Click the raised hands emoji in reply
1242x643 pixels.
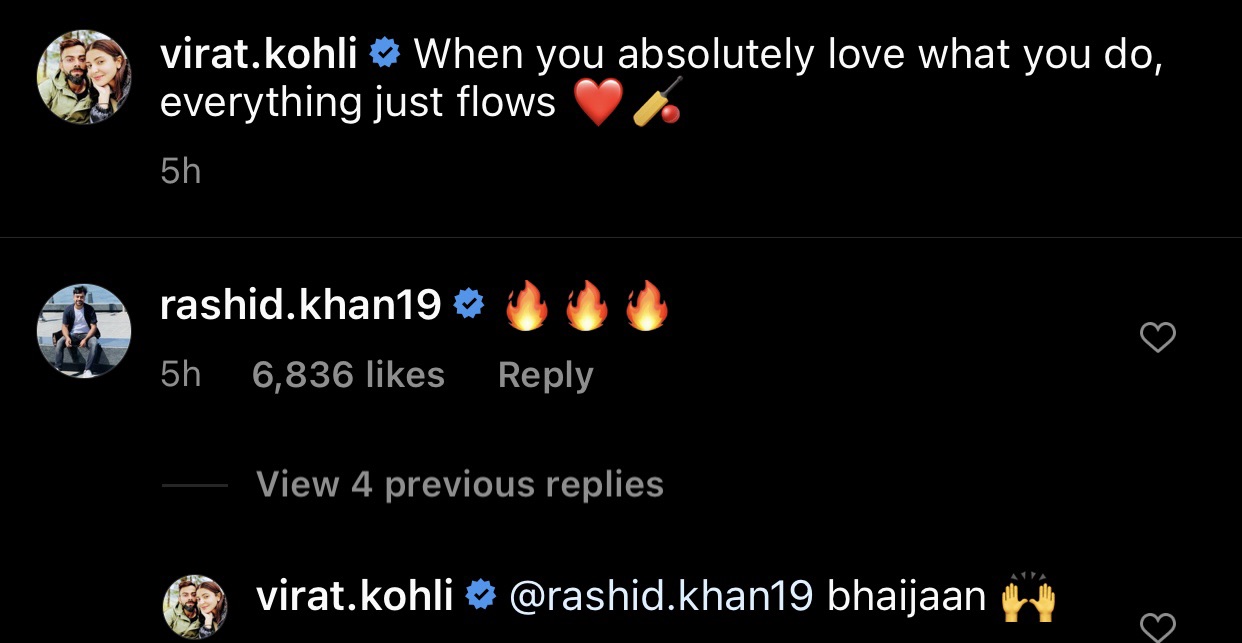[x=1028, y=596]
